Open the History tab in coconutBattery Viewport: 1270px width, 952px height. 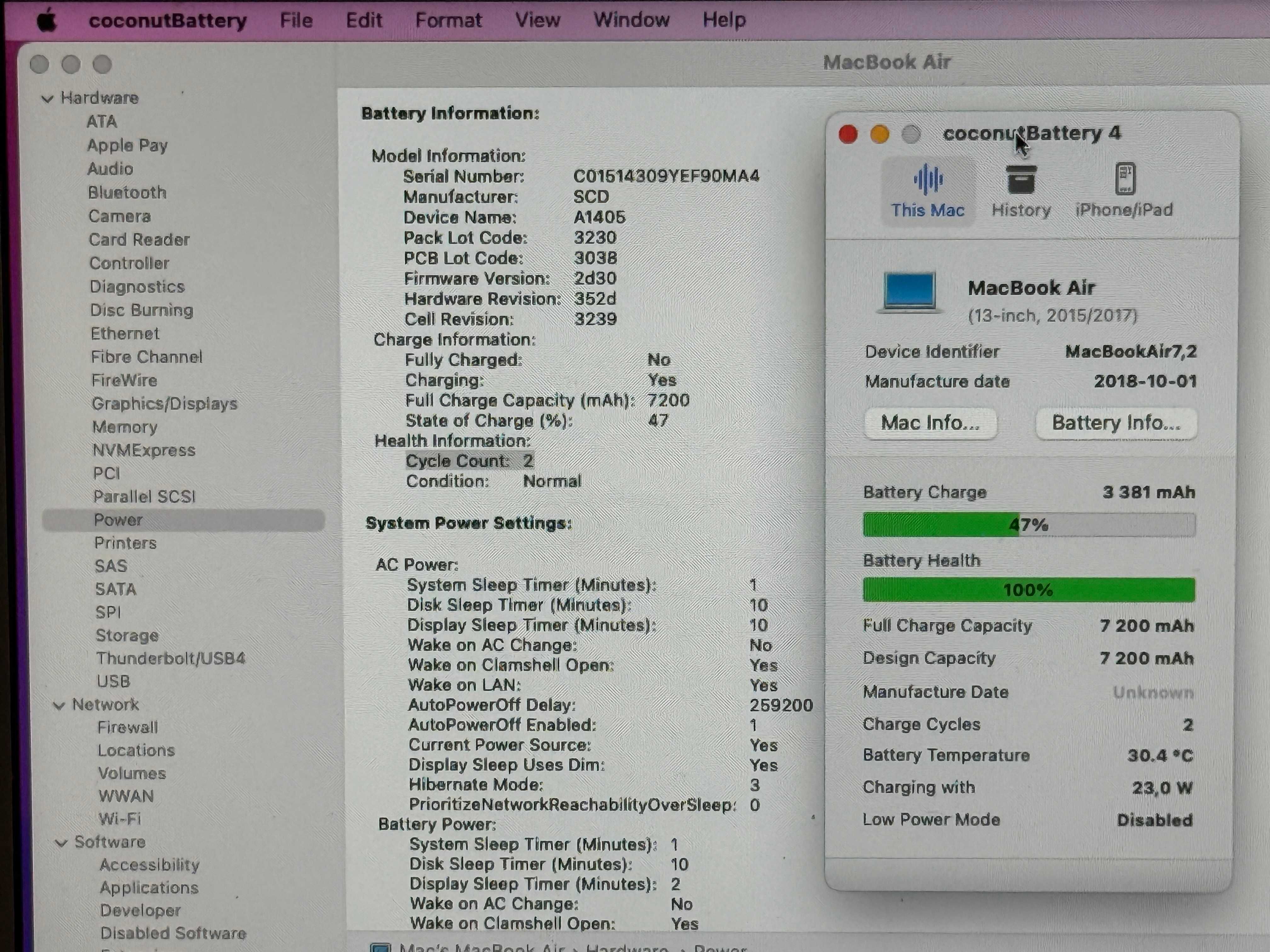(x=1021, y=192)
